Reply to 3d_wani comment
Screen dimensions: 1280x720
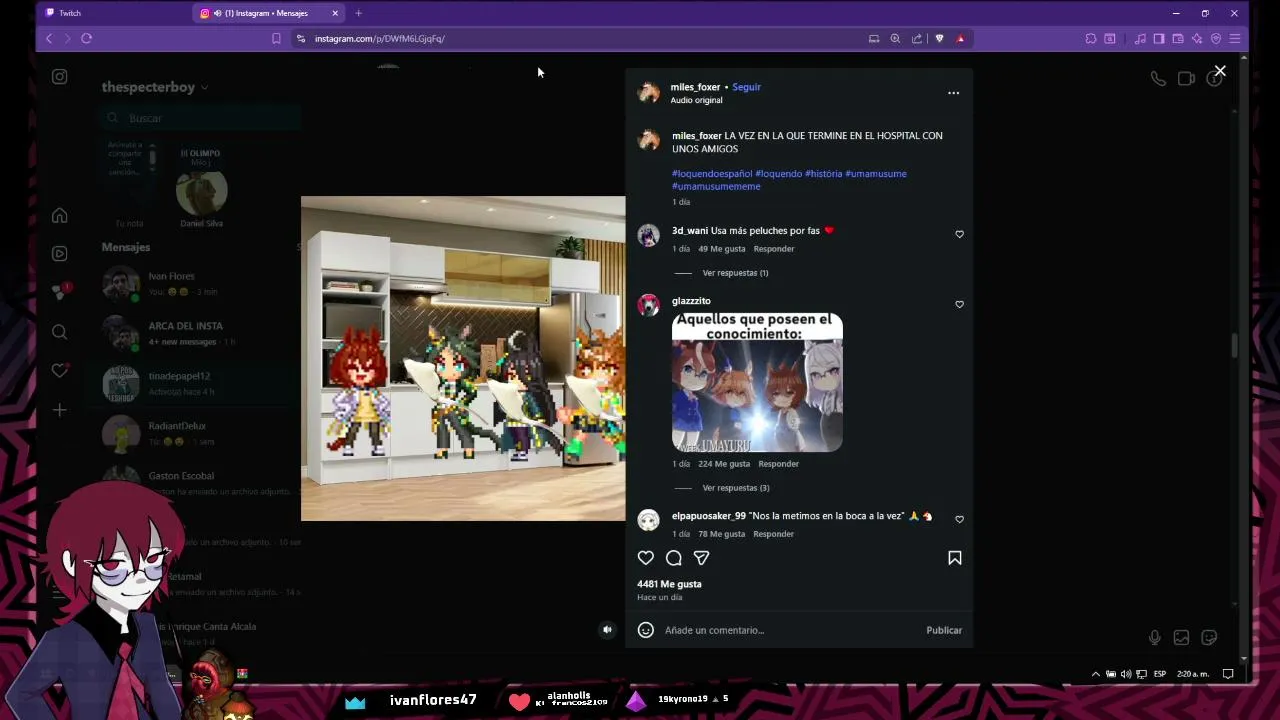coord(774,249)
